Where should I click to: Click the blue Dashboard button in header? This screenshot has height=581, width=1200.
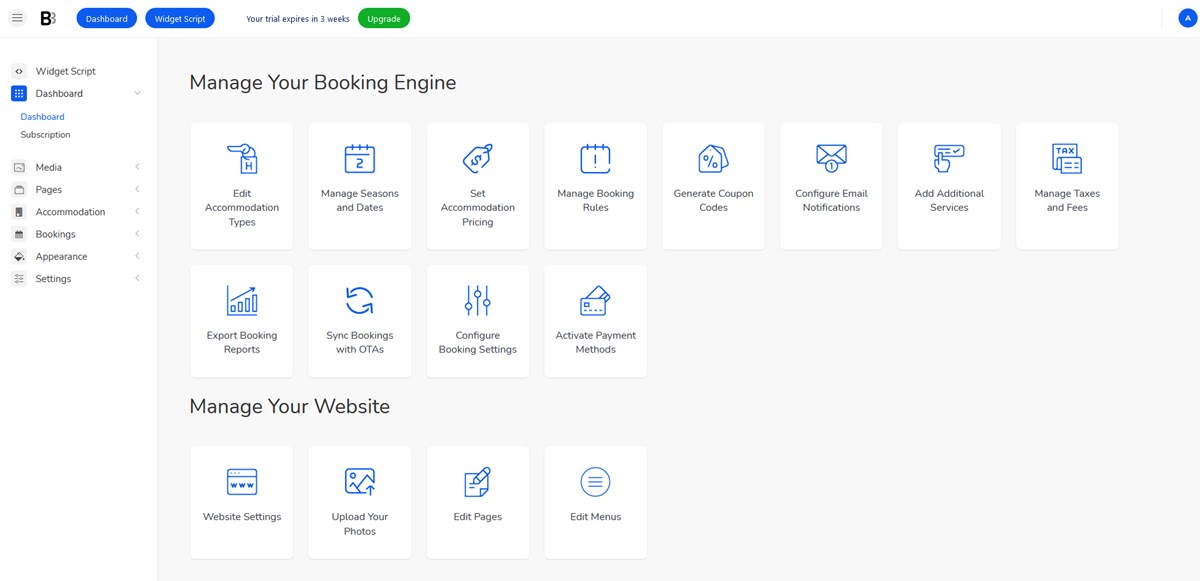click(106, 18)
